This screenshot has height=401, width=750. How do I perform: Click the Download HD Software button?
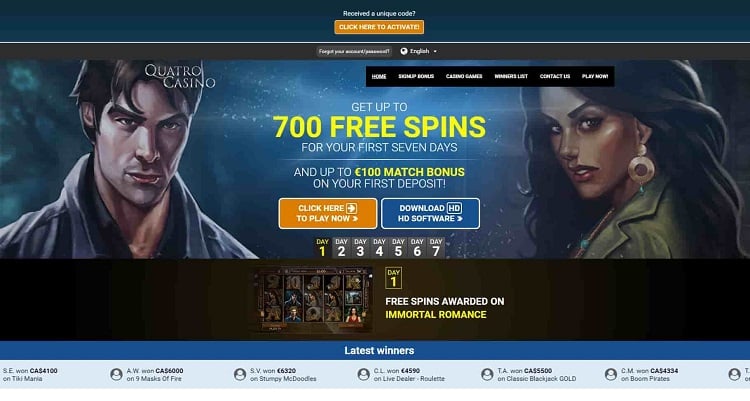pyautogui.click(x=430, y=213)
